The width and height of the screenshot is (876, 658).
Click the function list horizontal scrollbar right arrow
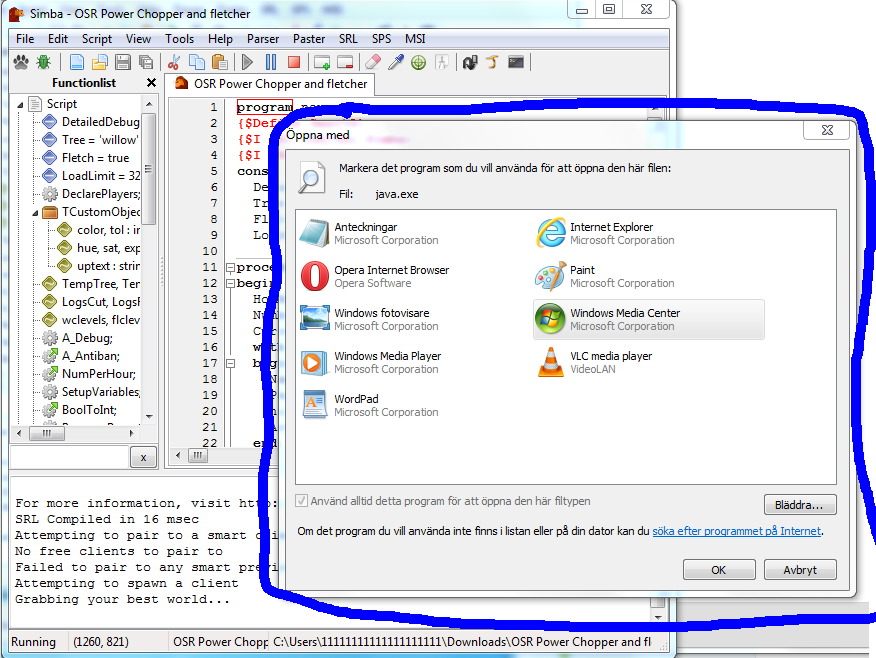131,433
